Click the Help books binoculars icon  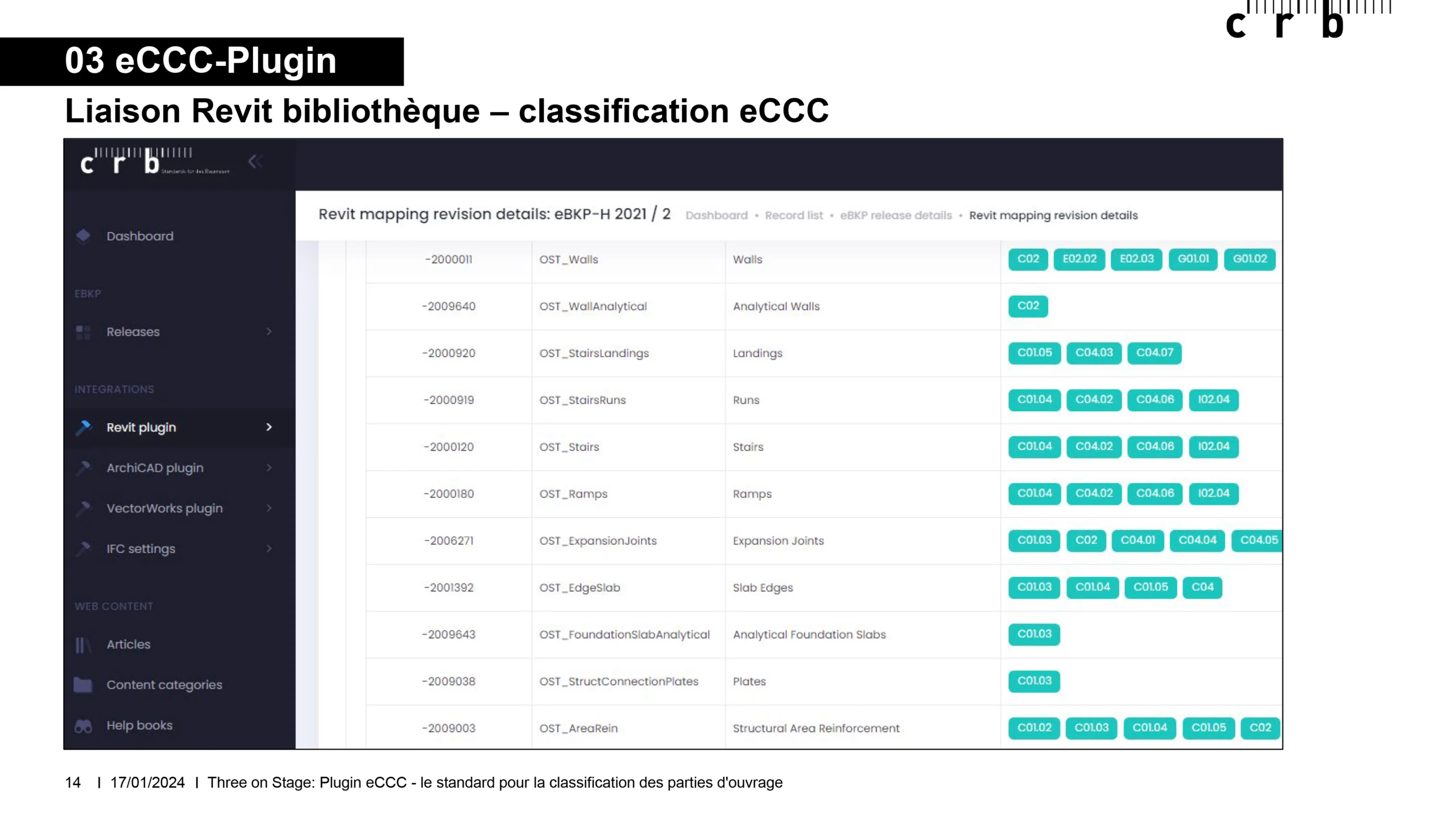click(x=83, y=726)
